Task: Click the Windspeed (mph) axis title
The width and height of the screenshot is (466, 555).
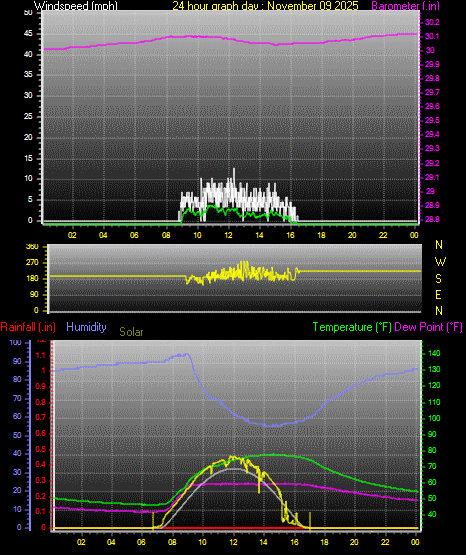Action: 75,5
